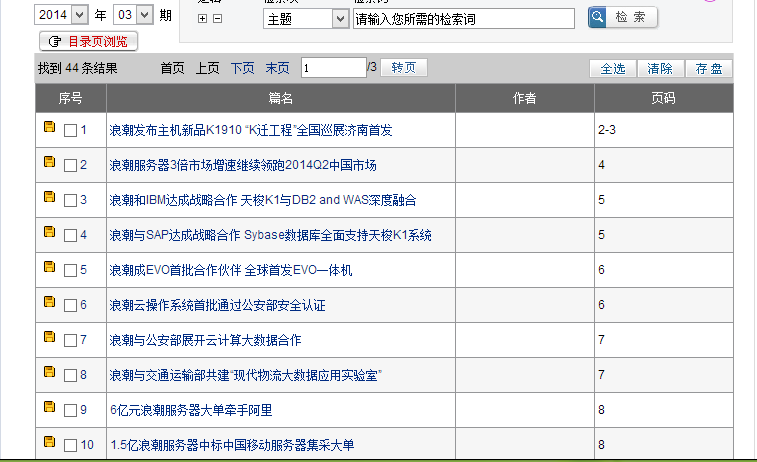Click the 检索 search button
Image resolution: width=757 pixels, height=462 pixels.
click(x=623, y=17)
